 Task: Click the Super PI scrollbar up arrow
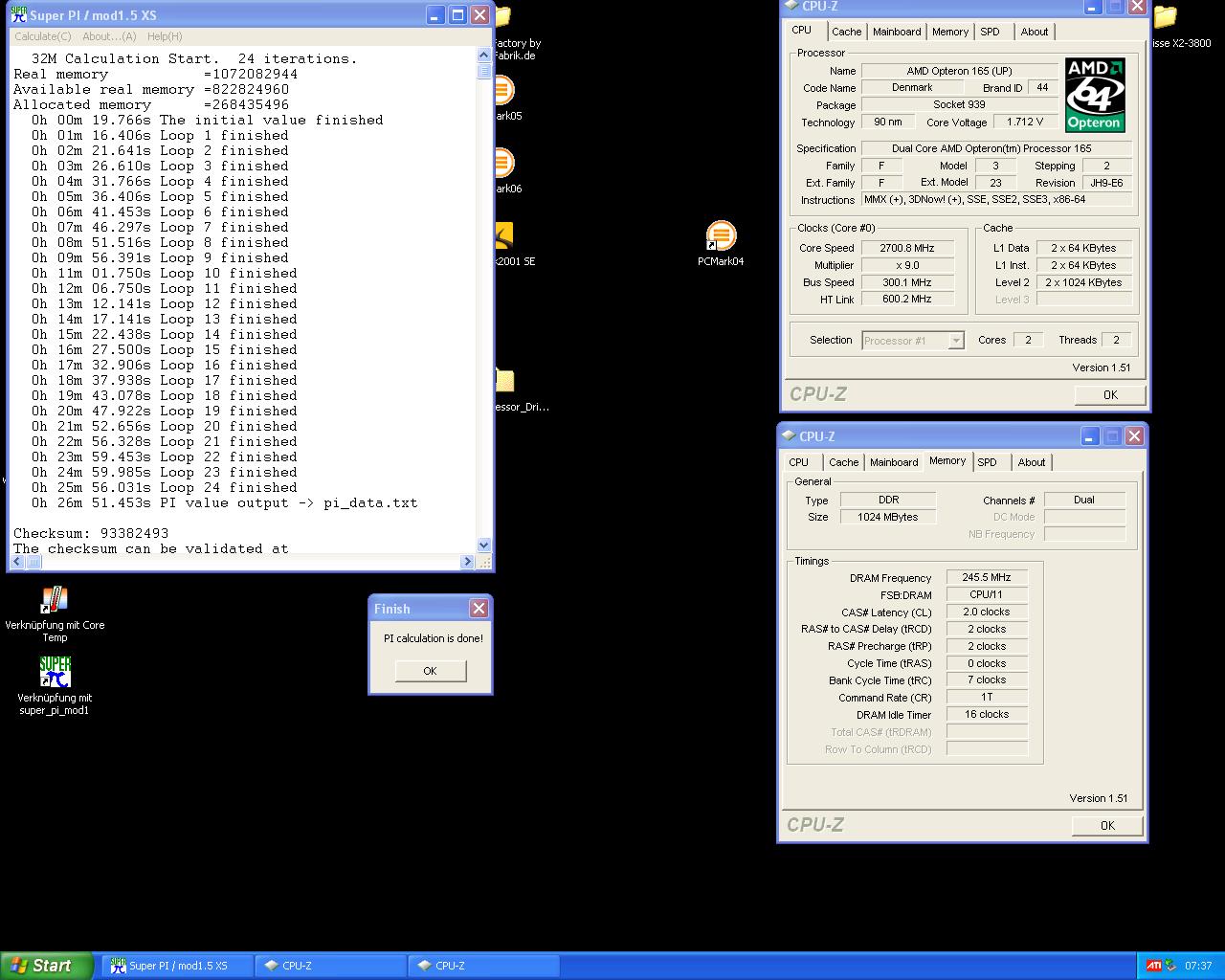point(483,55)
